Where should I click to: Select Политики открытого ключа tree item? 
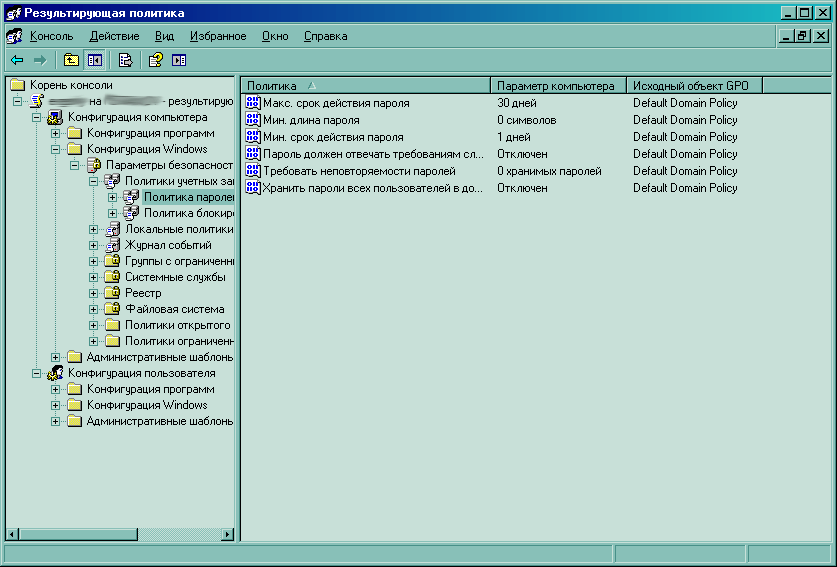(178, 325)
